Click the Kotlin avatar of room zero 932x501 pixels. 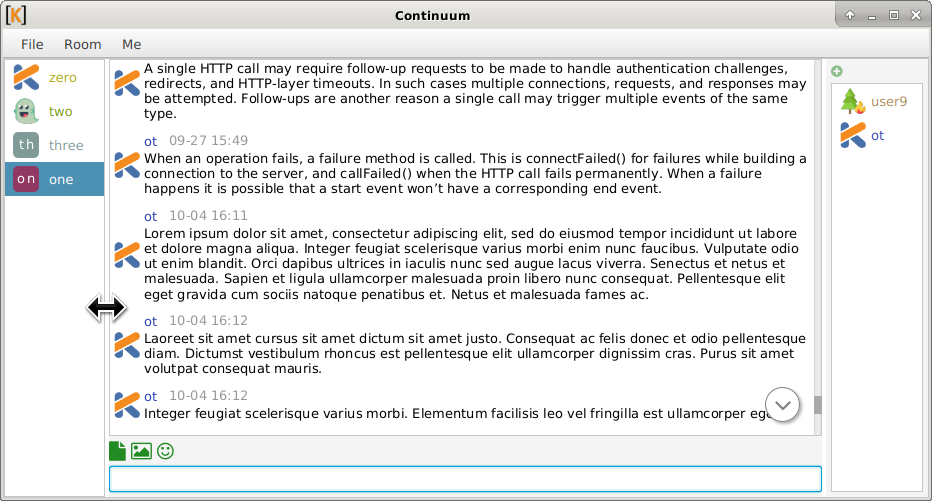click(26, 77)
